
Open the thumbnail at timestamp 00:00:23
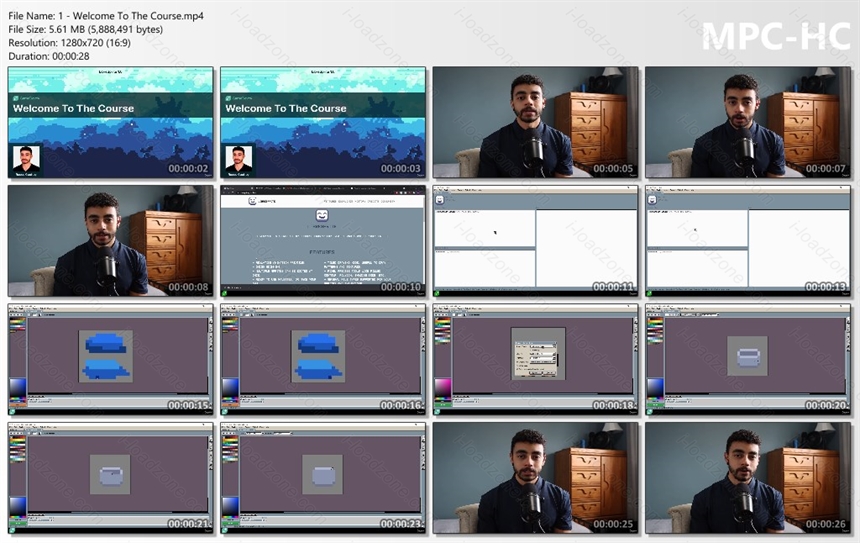pyautogui.click(x=322, y=478)
